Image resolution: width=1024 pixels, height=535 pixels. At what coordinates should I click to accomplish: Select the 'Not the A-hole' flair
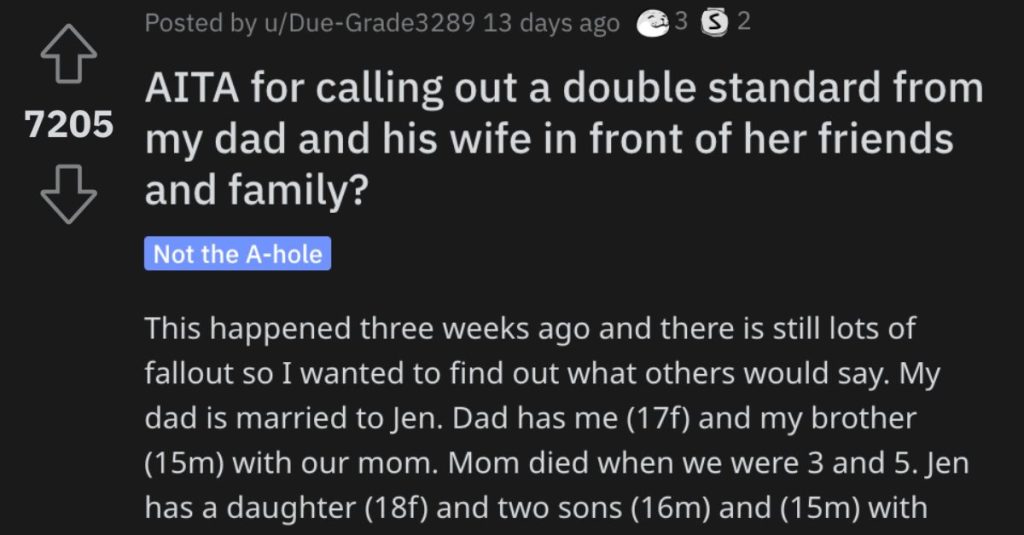click(x=238, y=253)
